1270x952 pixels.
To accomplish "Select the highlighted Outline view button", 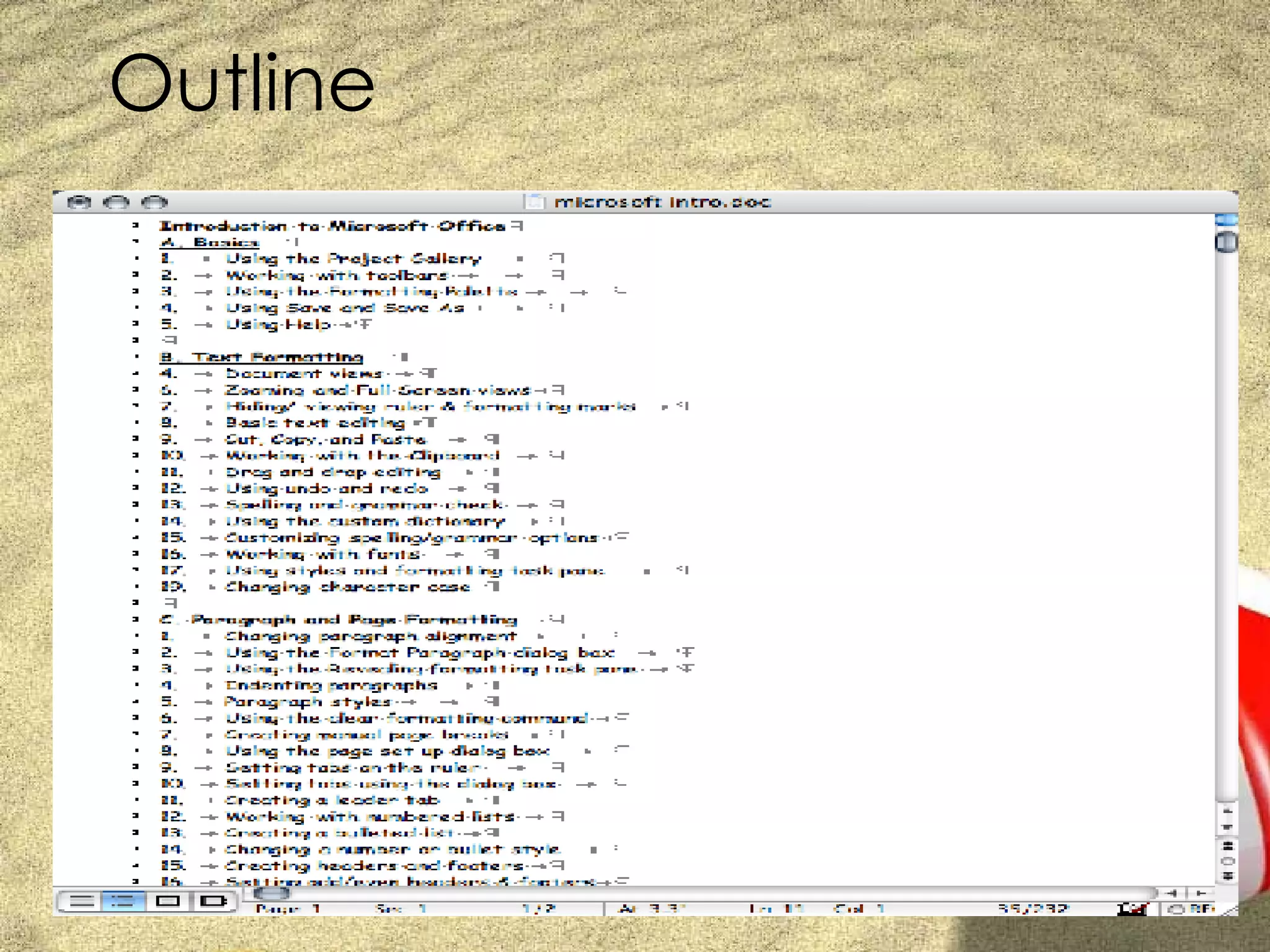I will pyautogui.click(x=123, y=901).
